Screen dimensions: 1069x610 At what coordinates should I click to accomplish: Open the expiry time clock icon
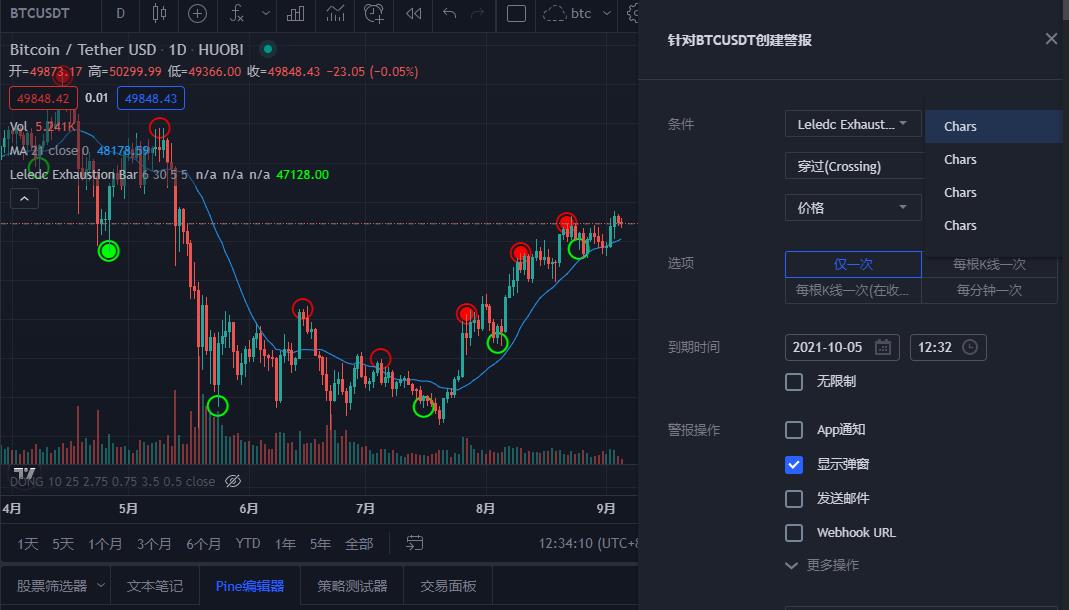tap(969, 347)
